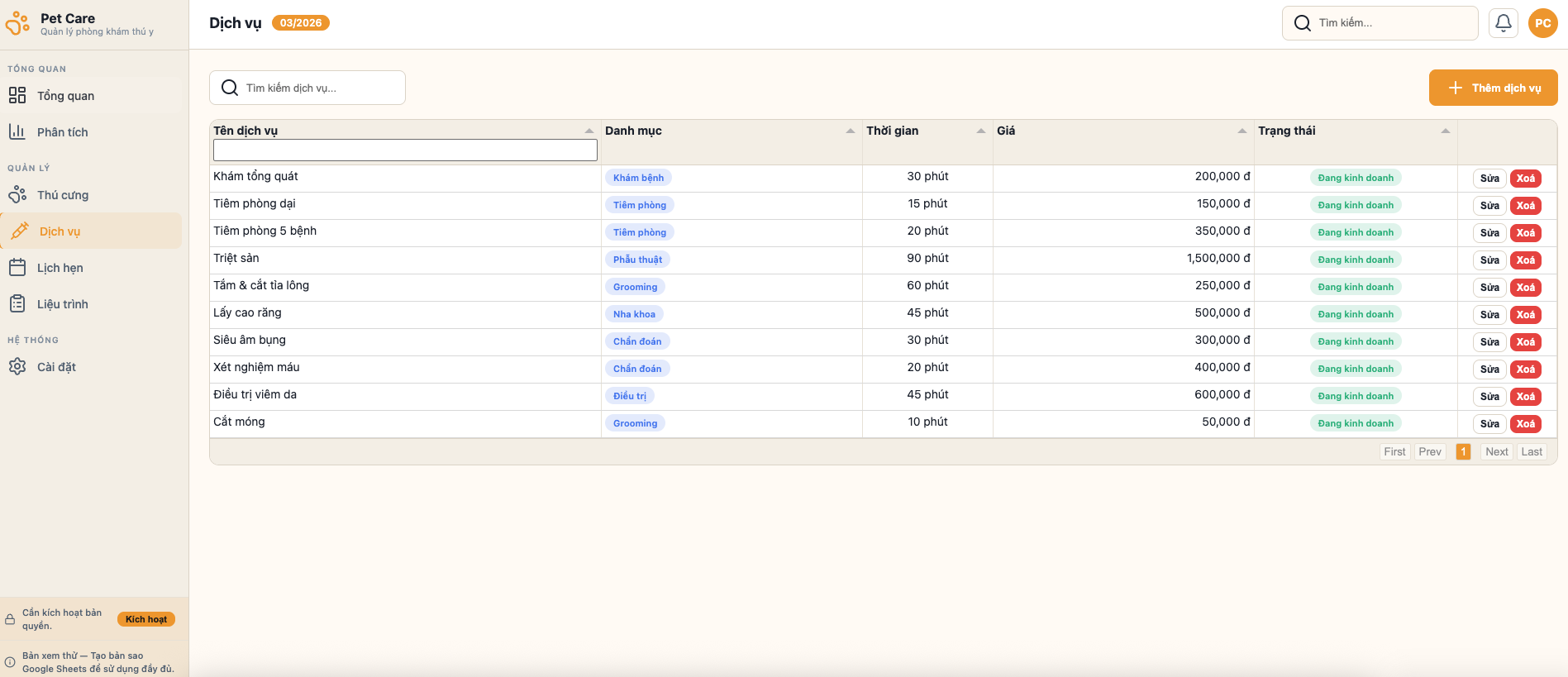Click Thêm dịch vụ button
The height and width of the screenshot is (677, 1568).
[x=1493, y=88]
